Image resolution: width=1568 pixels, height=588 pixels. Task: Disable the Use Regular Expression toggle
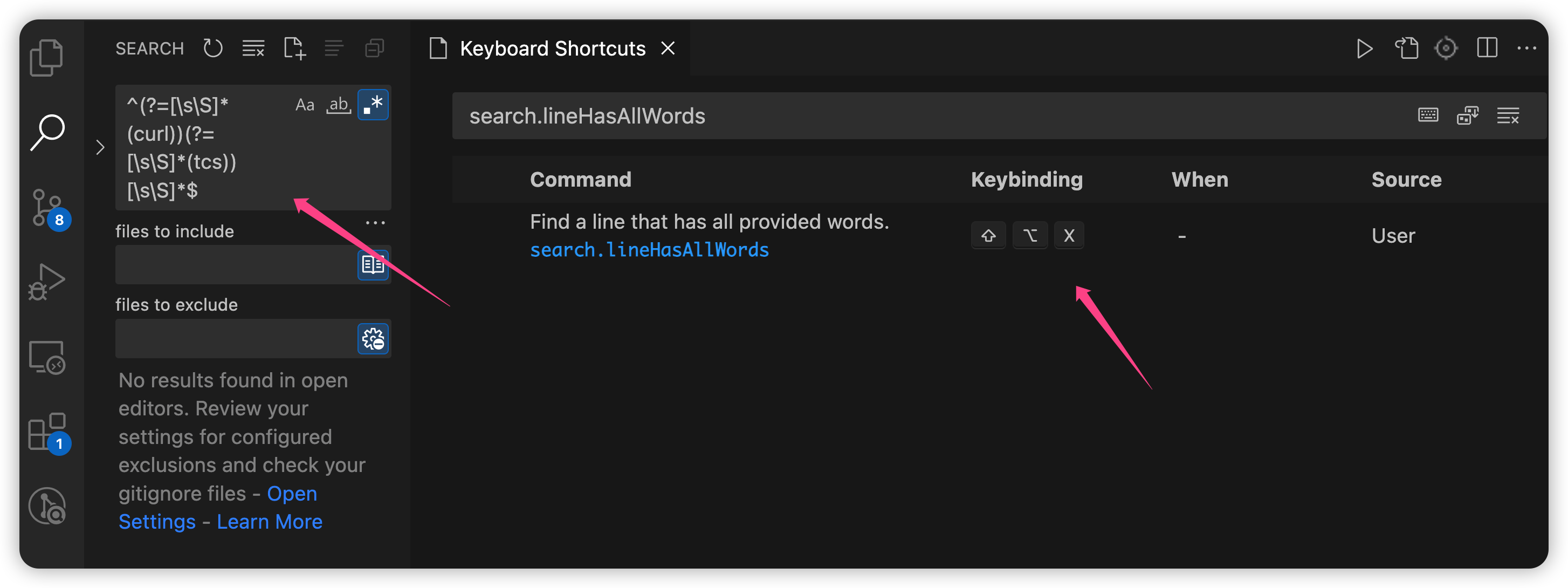[x=373, y=105]
